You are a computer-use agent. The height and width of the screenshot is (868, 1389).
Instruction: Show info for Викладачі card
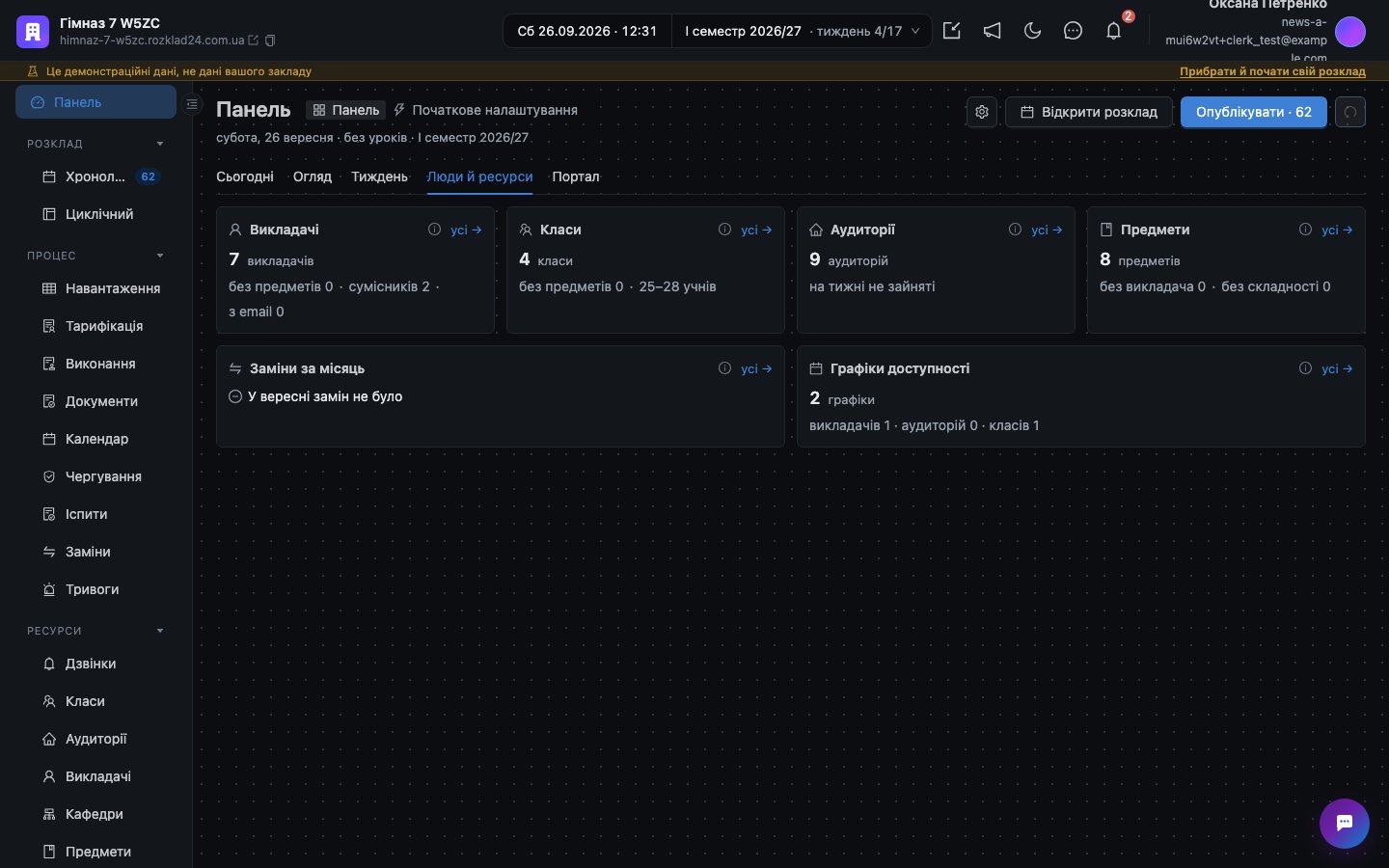tap(434, 230)
